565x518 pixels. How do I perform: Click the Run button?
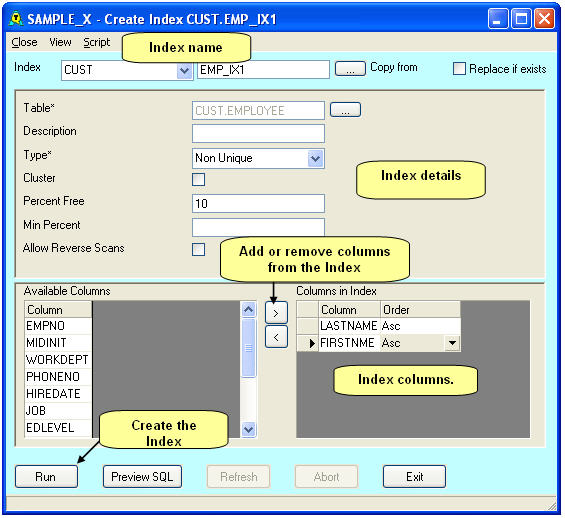(46, 477)
